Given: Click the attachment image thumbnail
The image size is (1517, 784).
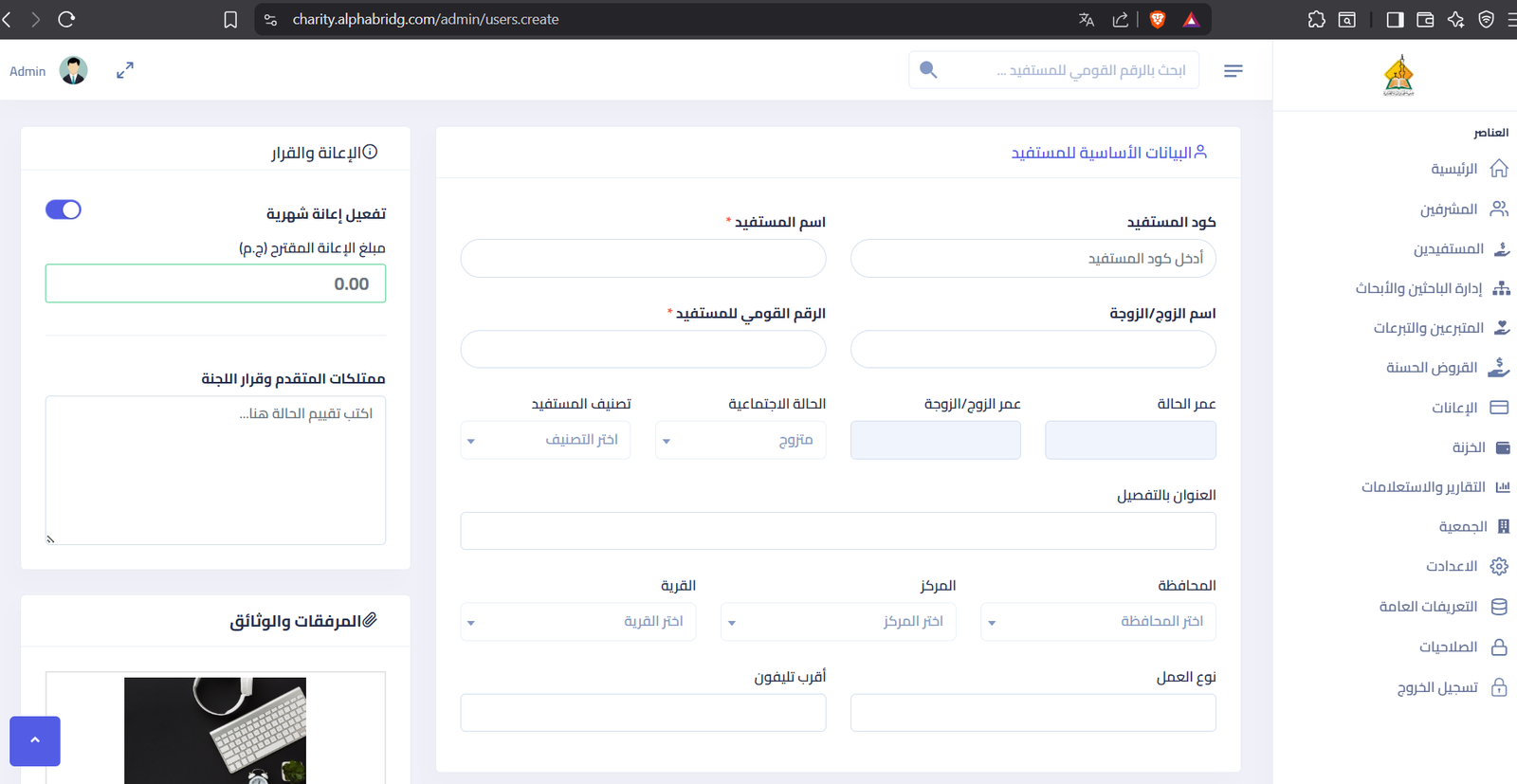Looking at the screenshot, I should [x=215, y=730].
